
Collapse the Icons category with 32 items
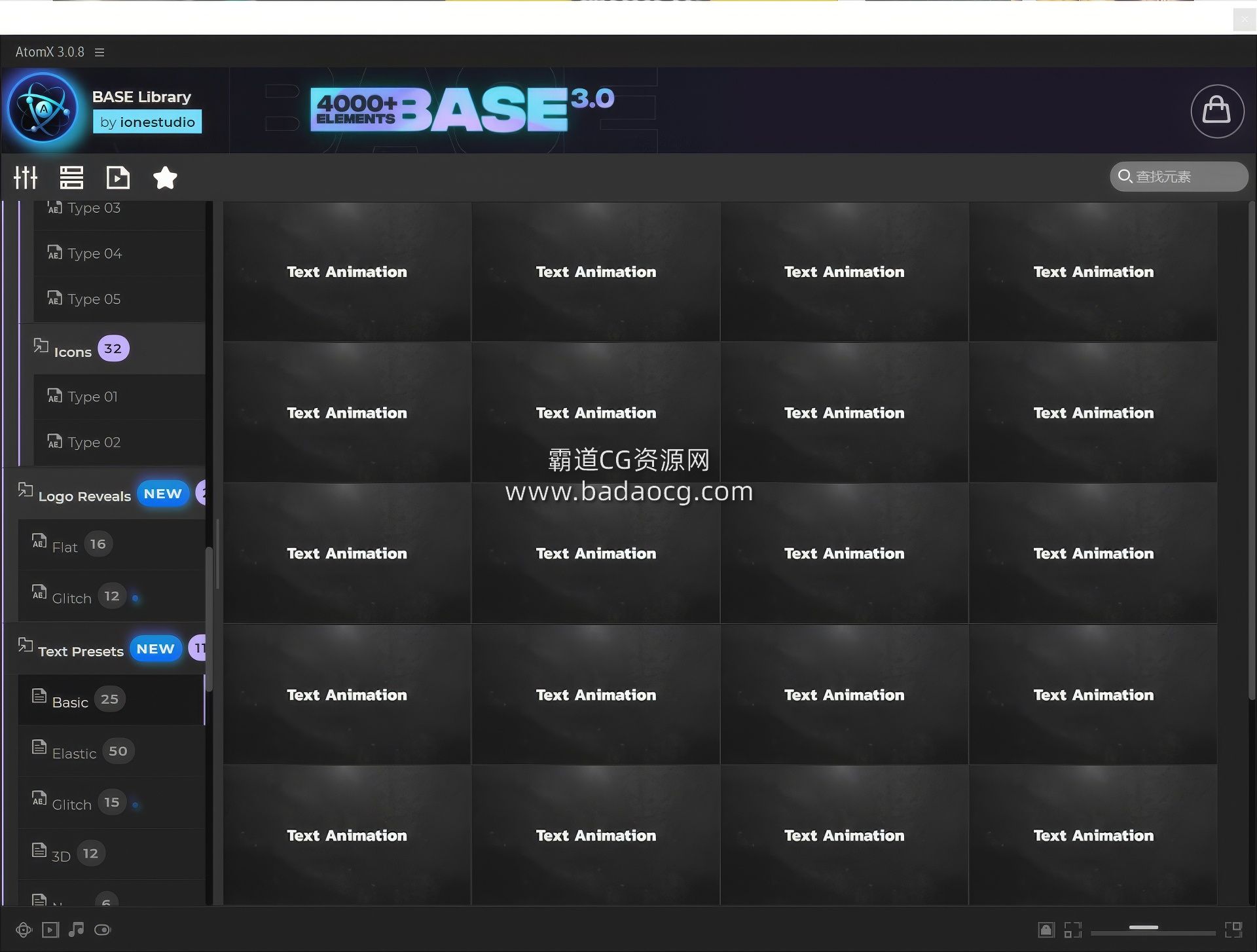click(x=113, y=349)
